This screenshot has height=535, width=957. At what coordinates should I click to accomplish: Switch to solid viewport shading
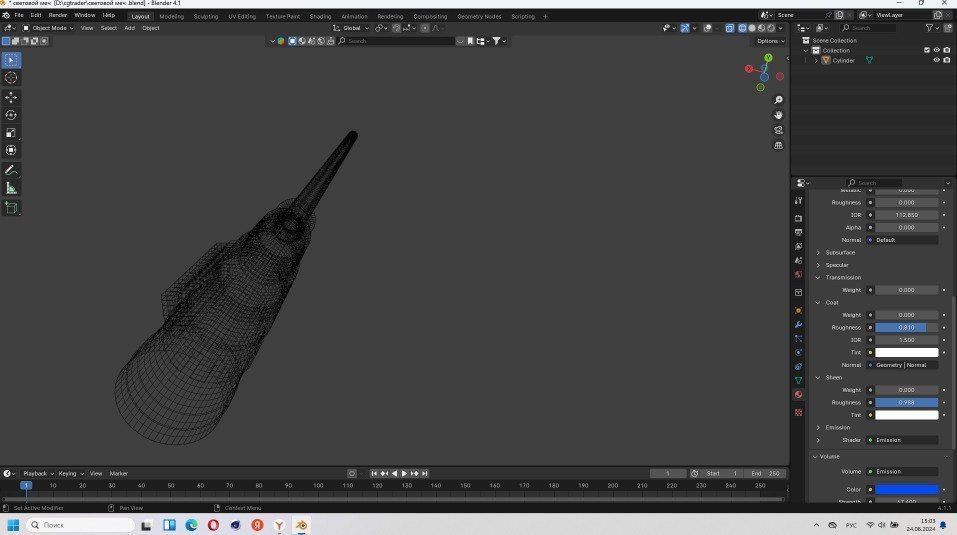(x=752, y=28)
